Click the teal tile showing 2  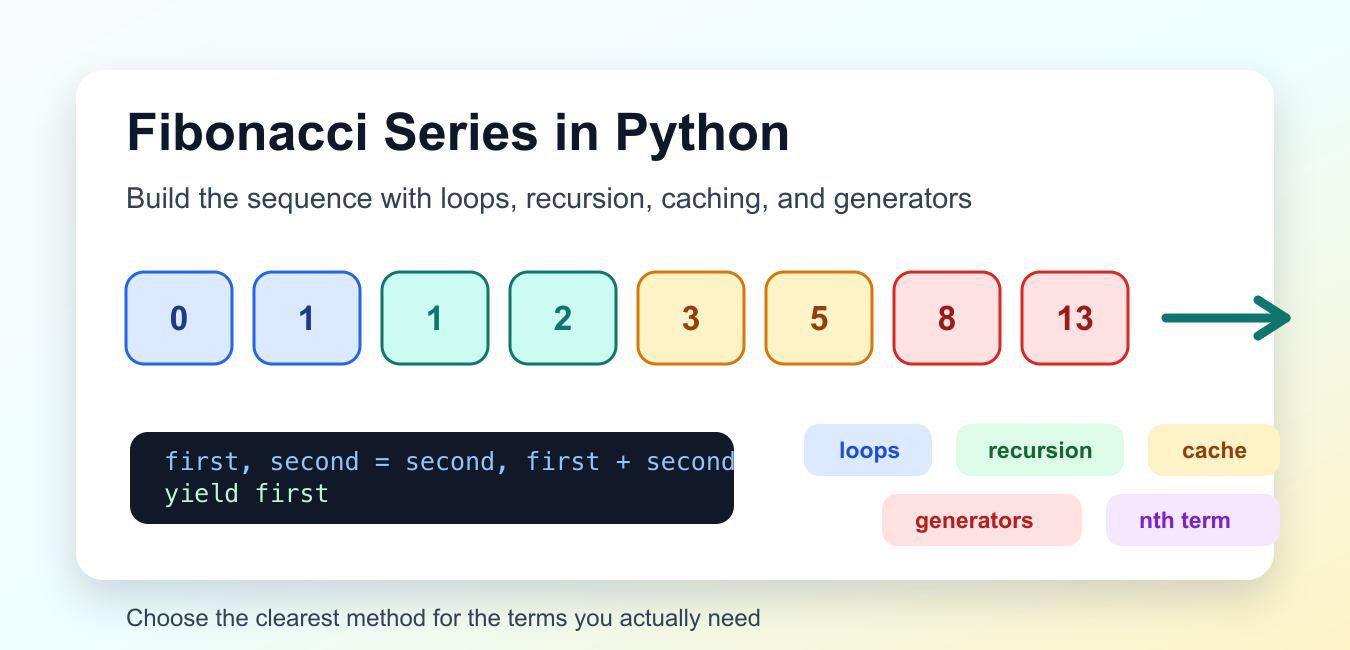click(x=563, y=318)
